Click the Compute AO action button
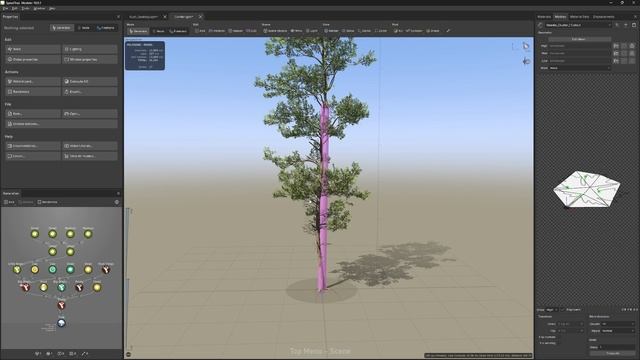 90,81
